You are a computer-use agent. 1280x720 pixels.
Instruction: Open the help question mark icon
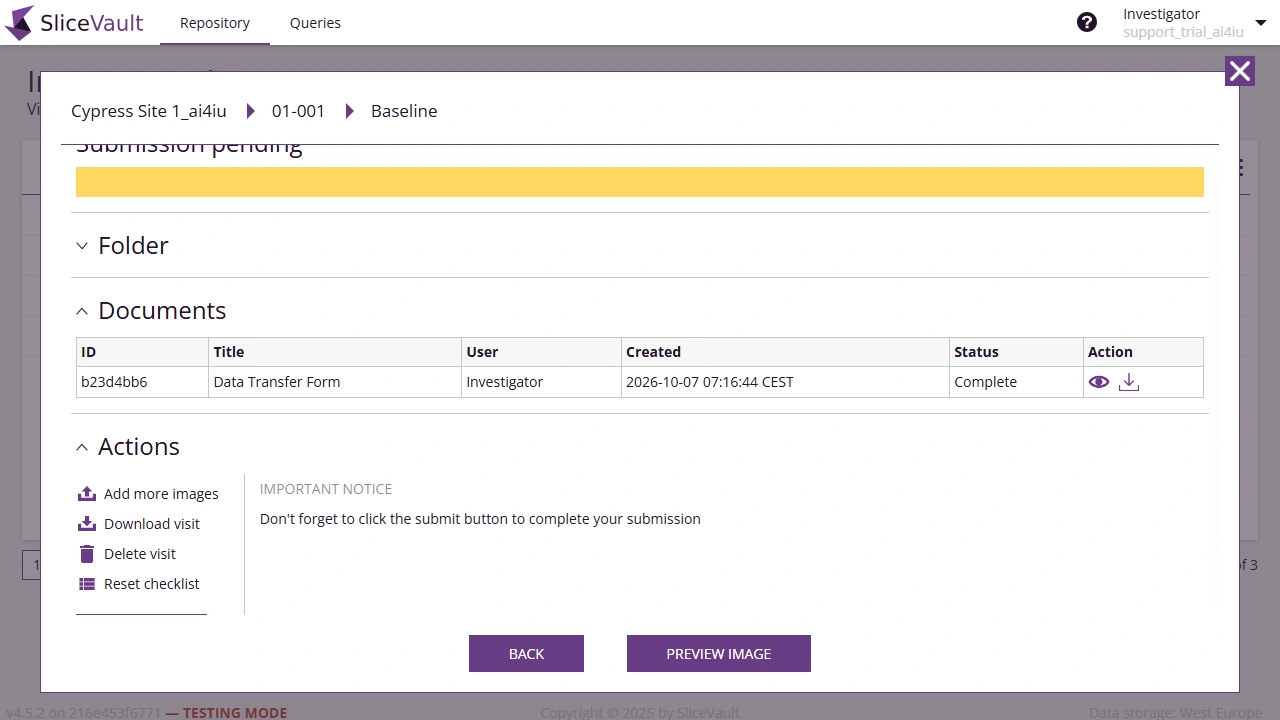1087,22
